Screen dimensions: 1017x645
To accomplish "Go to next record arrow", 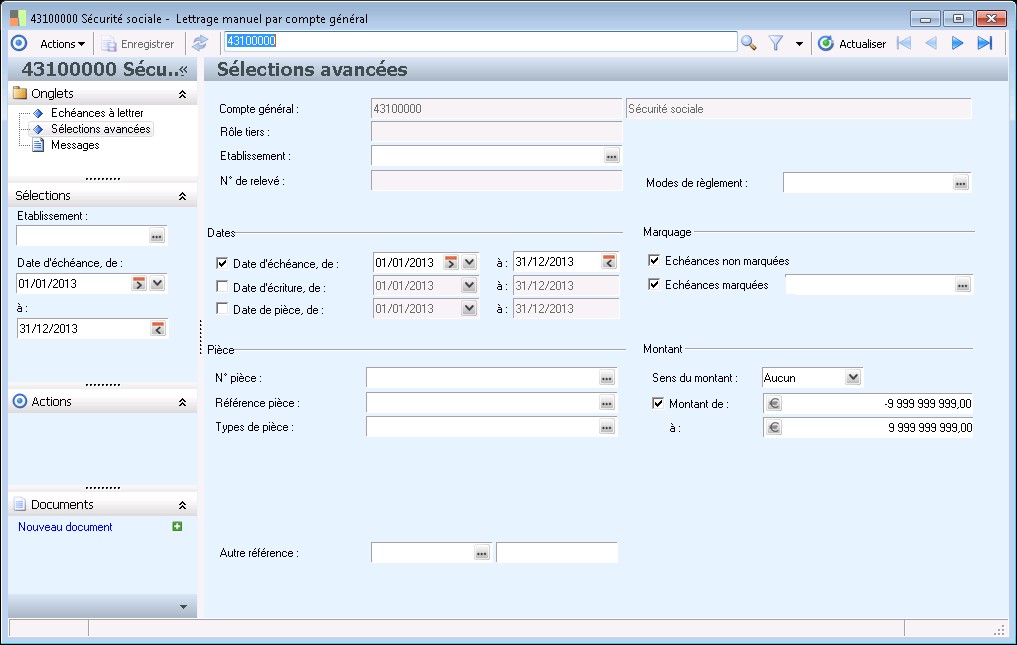I will click(957, 43).
